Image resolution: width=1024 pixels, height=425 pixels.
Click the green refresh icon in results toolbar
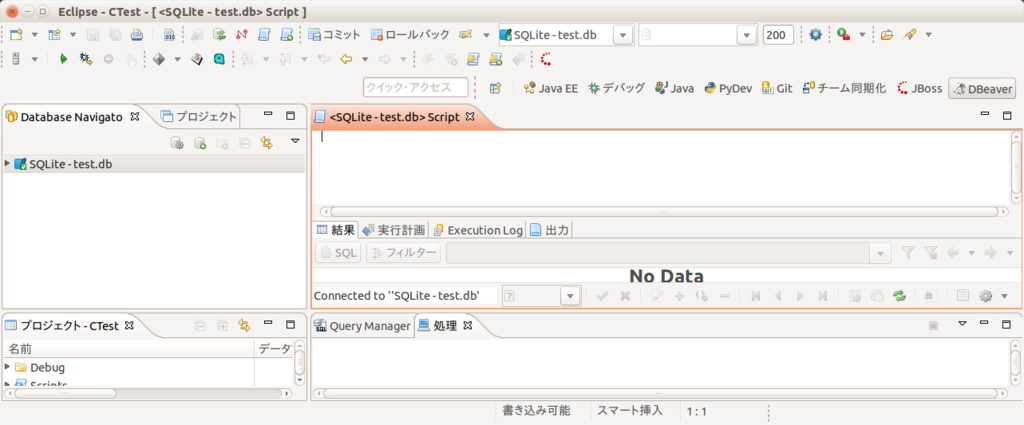point(899,296)
